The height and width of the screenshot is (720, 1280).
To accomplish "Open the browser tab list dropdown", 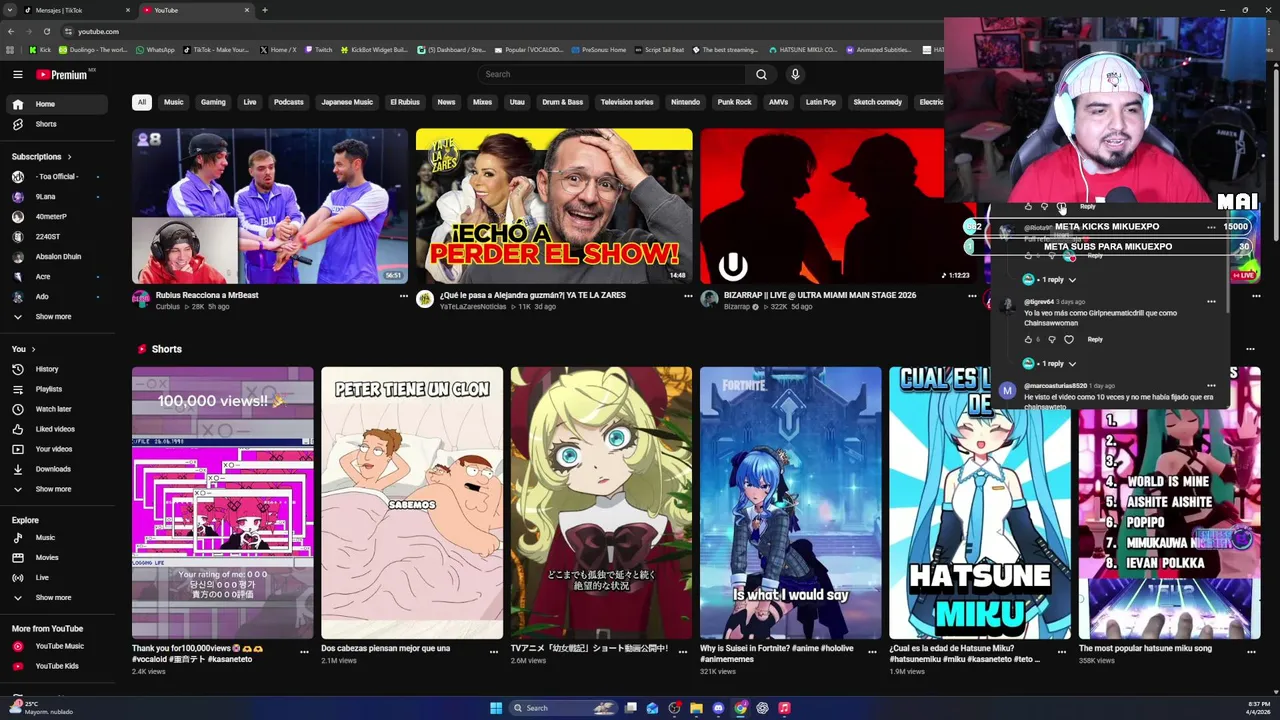I will 9,10.
